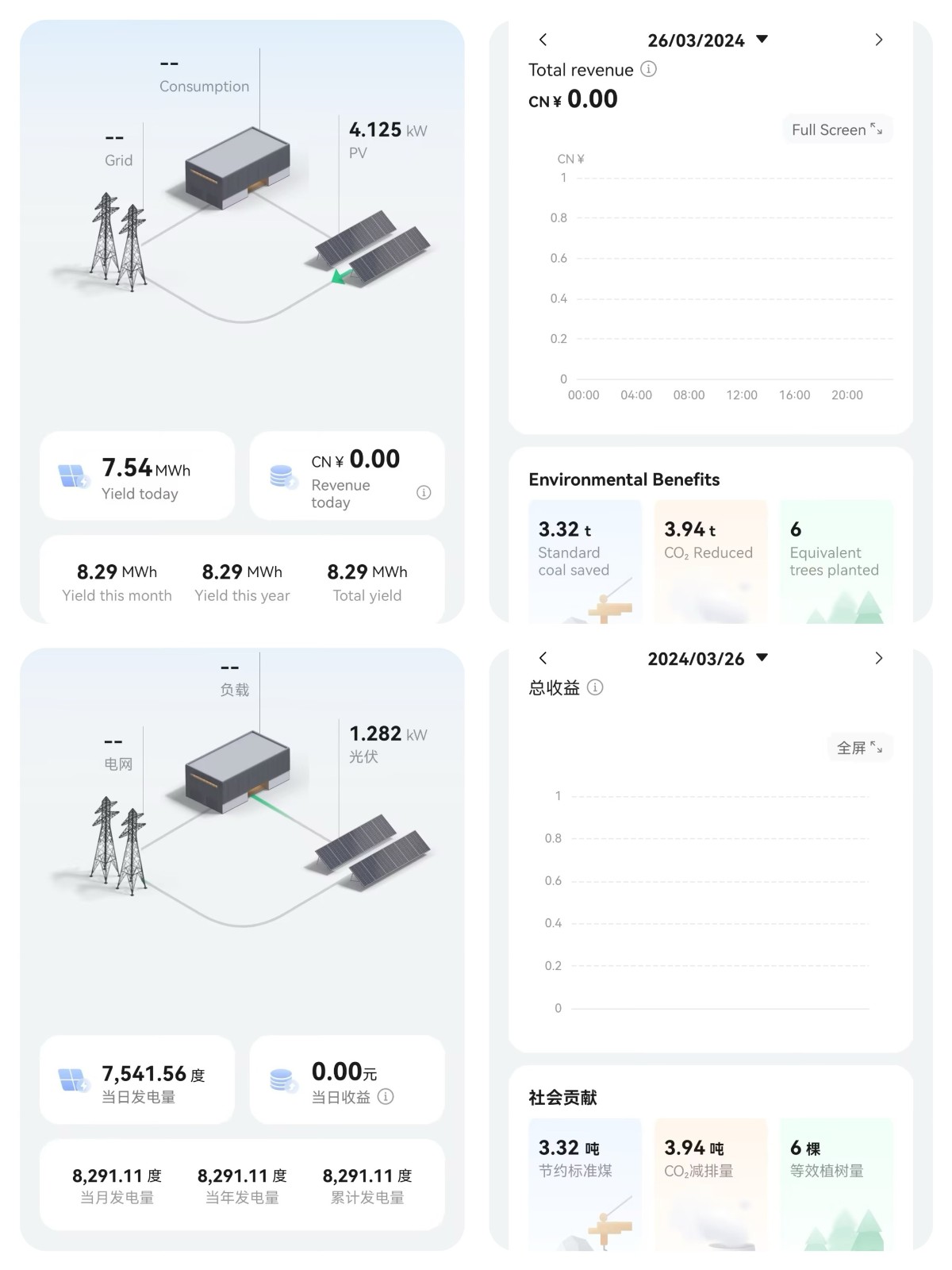Viewport: 952px width, 1270px height.
Task: Select the 1.282 kW 光伏 reading
Action: click(388, 734)
